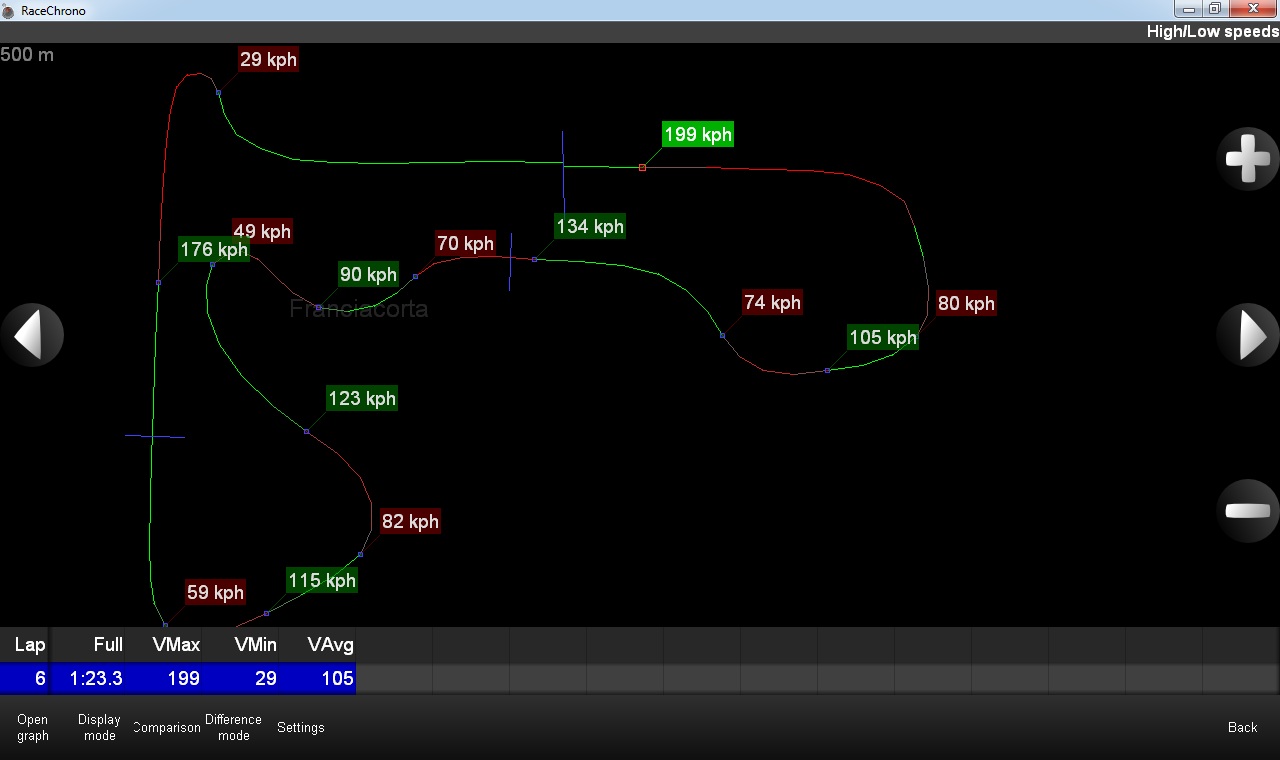1280x760 pixels.
Task: Switch Difference mode option
Action: 233,727
